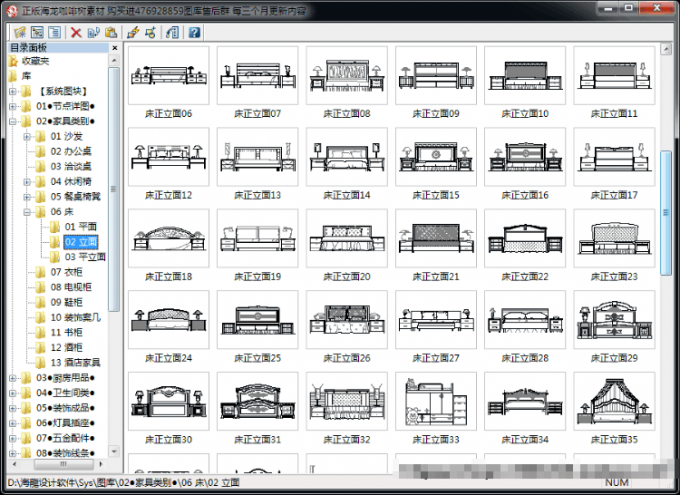Open help with the question mark icon
The width and height of the screenshot is (680, 495).
tap(194, 32)
